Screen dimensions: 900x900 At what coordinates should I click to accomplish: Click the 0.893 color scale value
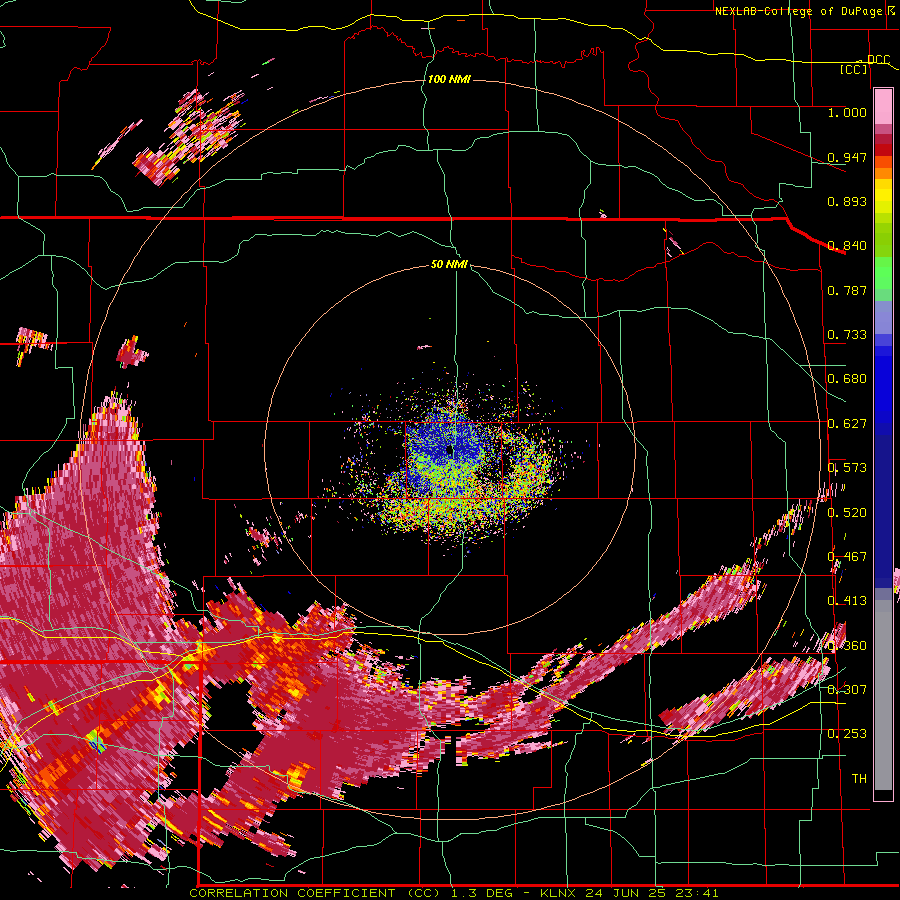pos(847,201)
